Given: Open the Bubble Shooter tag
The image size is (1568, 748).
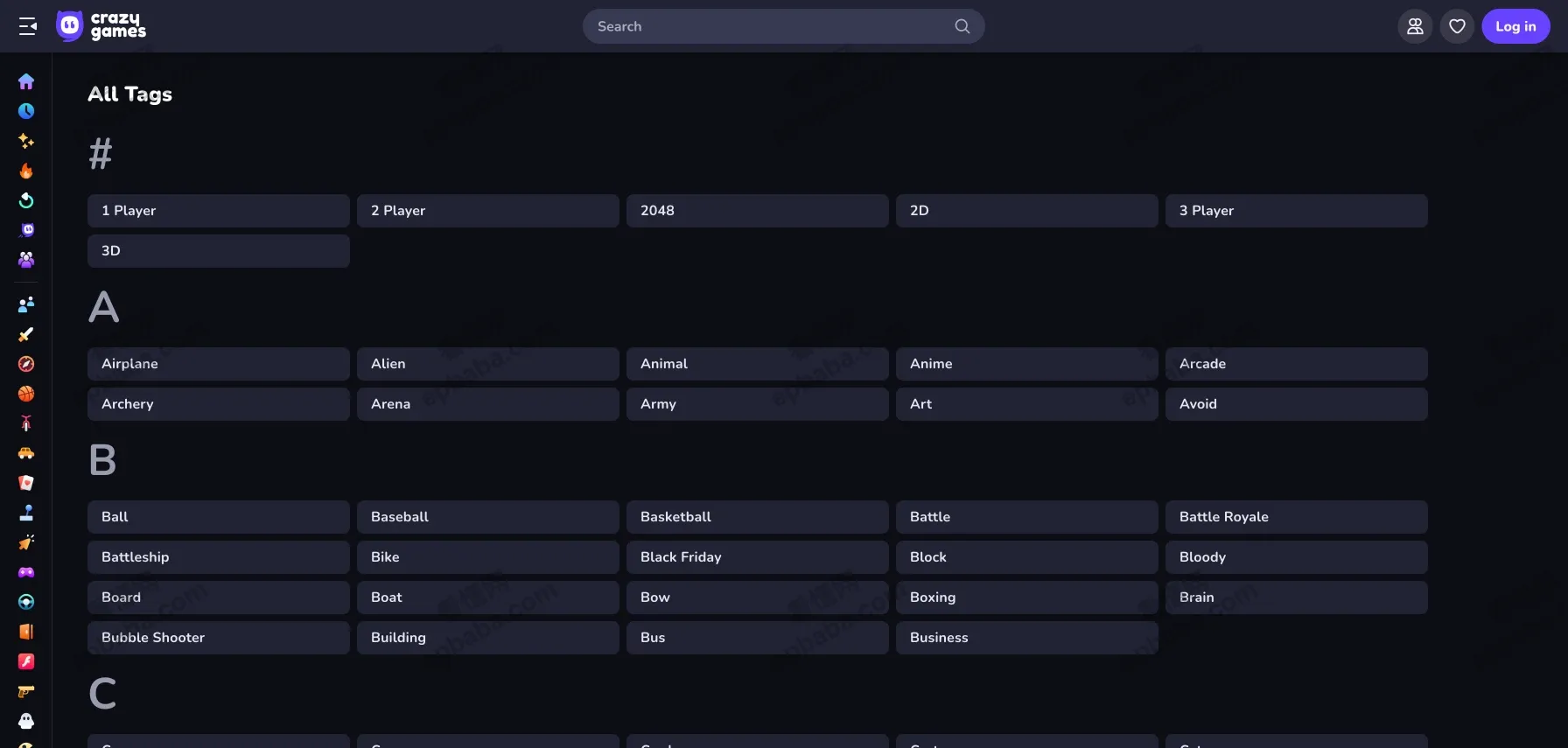Looking at the screenshot, I should pos(218,638).
